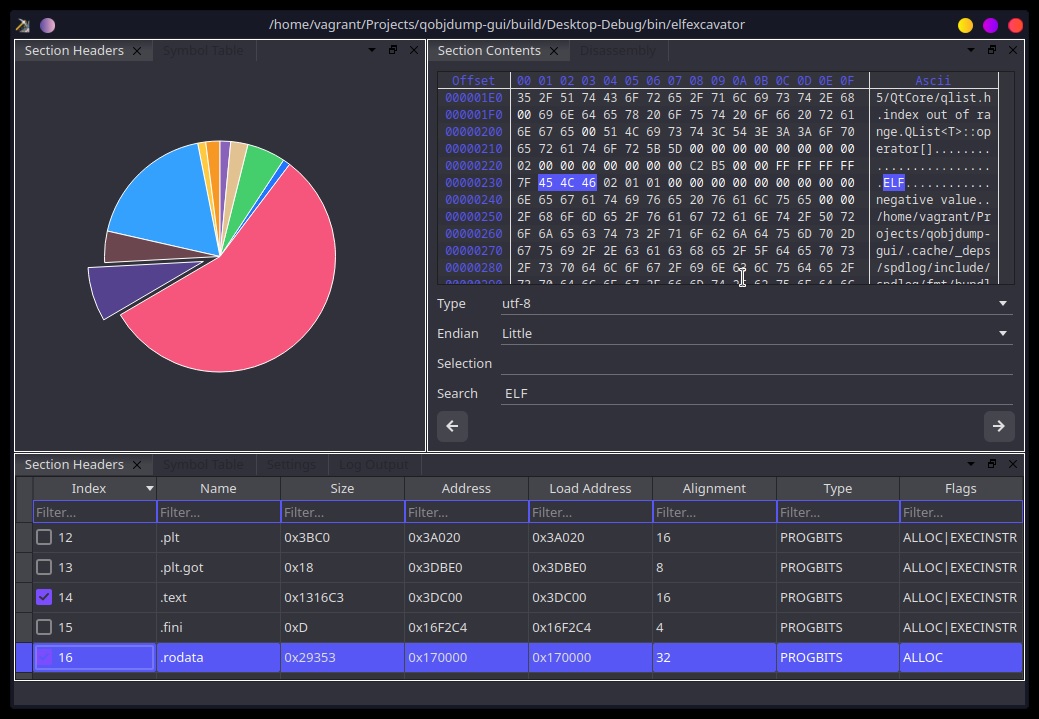Close the top-left Section Headers chart tab

click(x=138, y=51)
